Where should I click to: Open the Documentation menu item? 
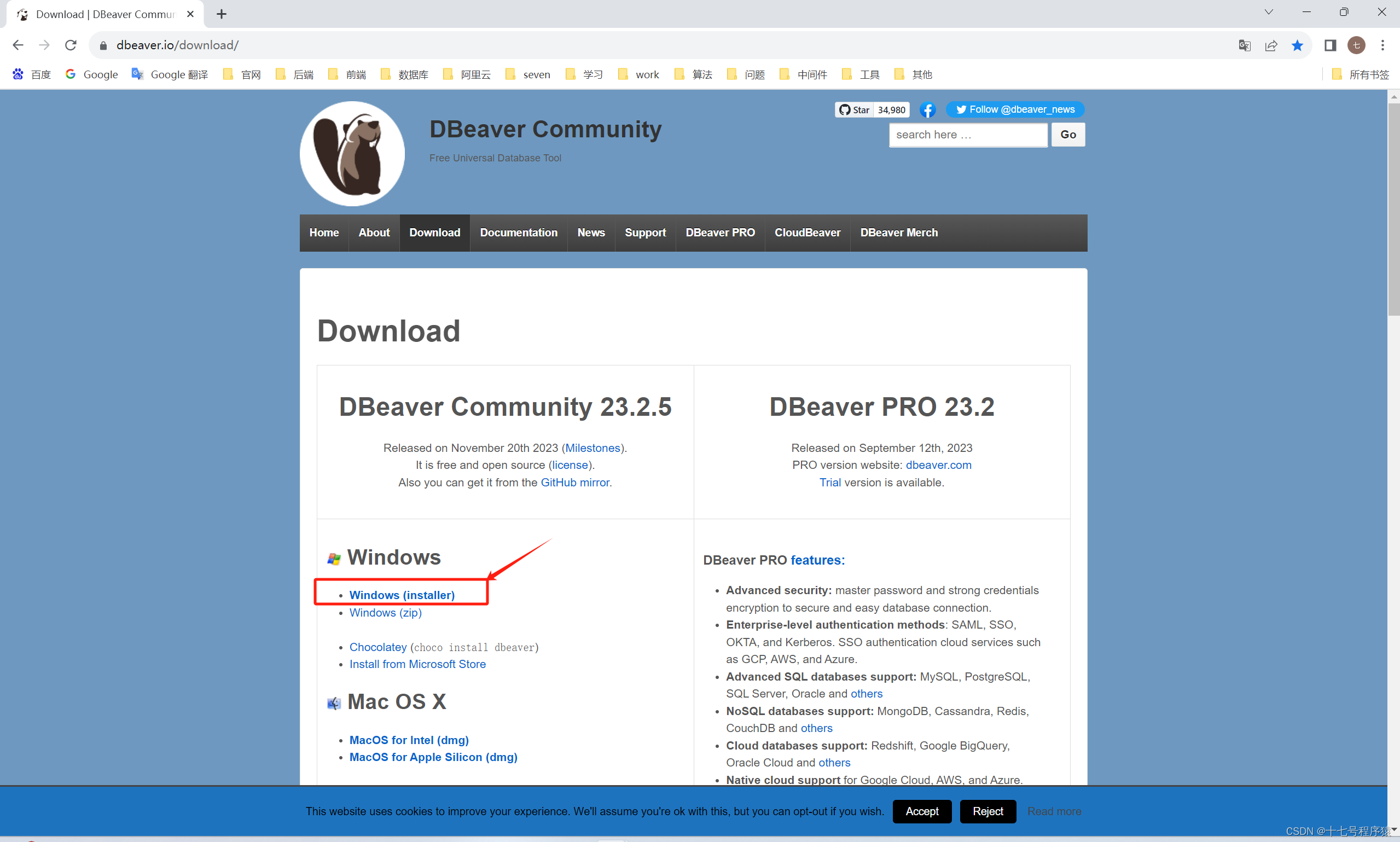click(519, 233)
